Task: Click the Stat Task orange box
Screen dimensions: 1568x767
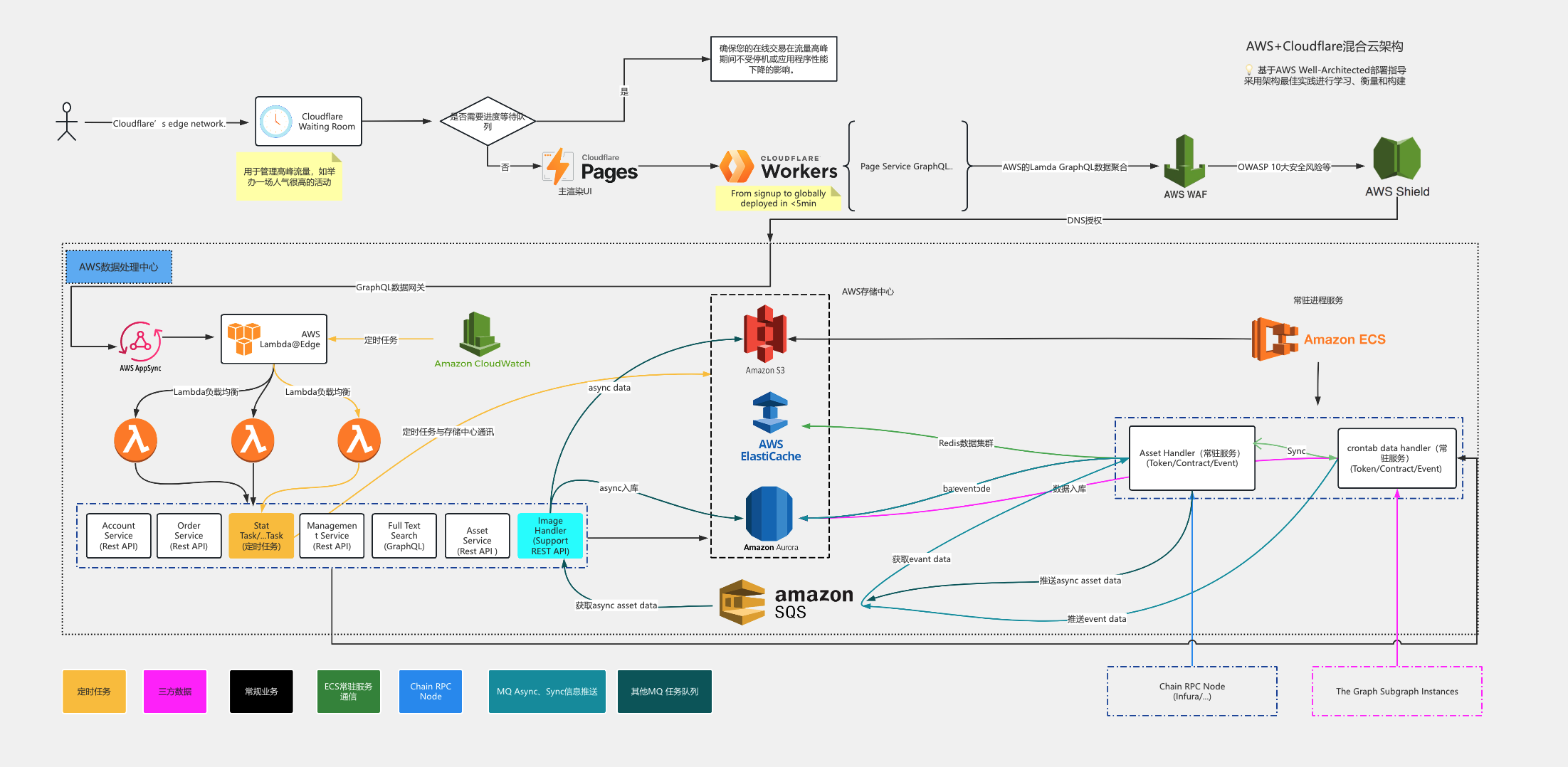Action: (261, 536)
